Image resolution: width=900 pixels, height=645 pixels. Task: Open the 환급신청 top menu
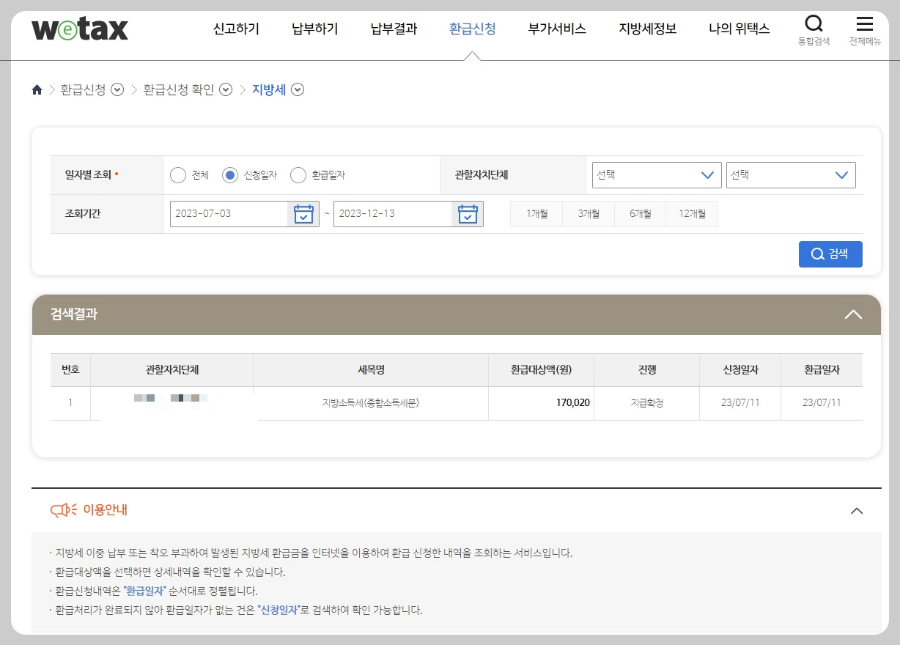coord(472,29)
